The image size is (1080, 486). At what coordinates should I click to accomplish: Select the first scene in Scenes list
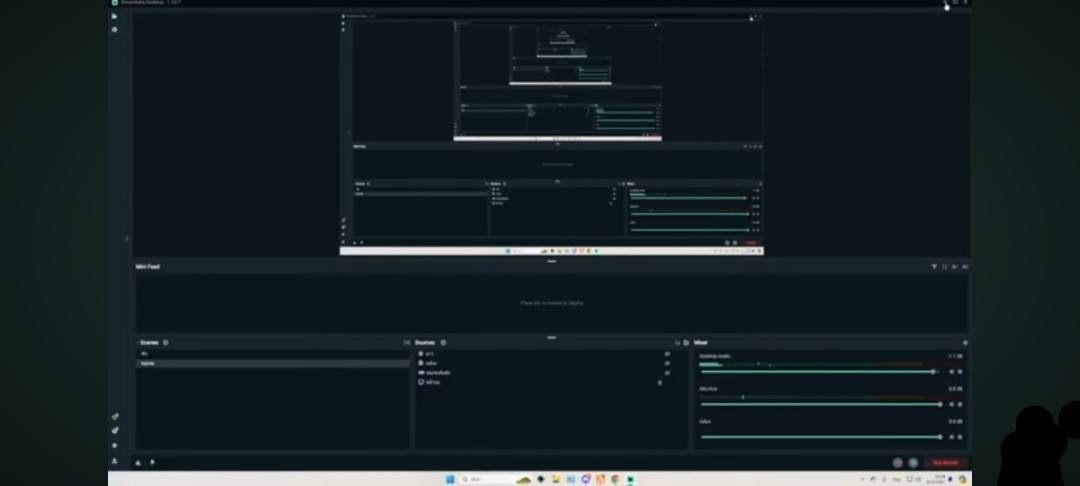272,354
